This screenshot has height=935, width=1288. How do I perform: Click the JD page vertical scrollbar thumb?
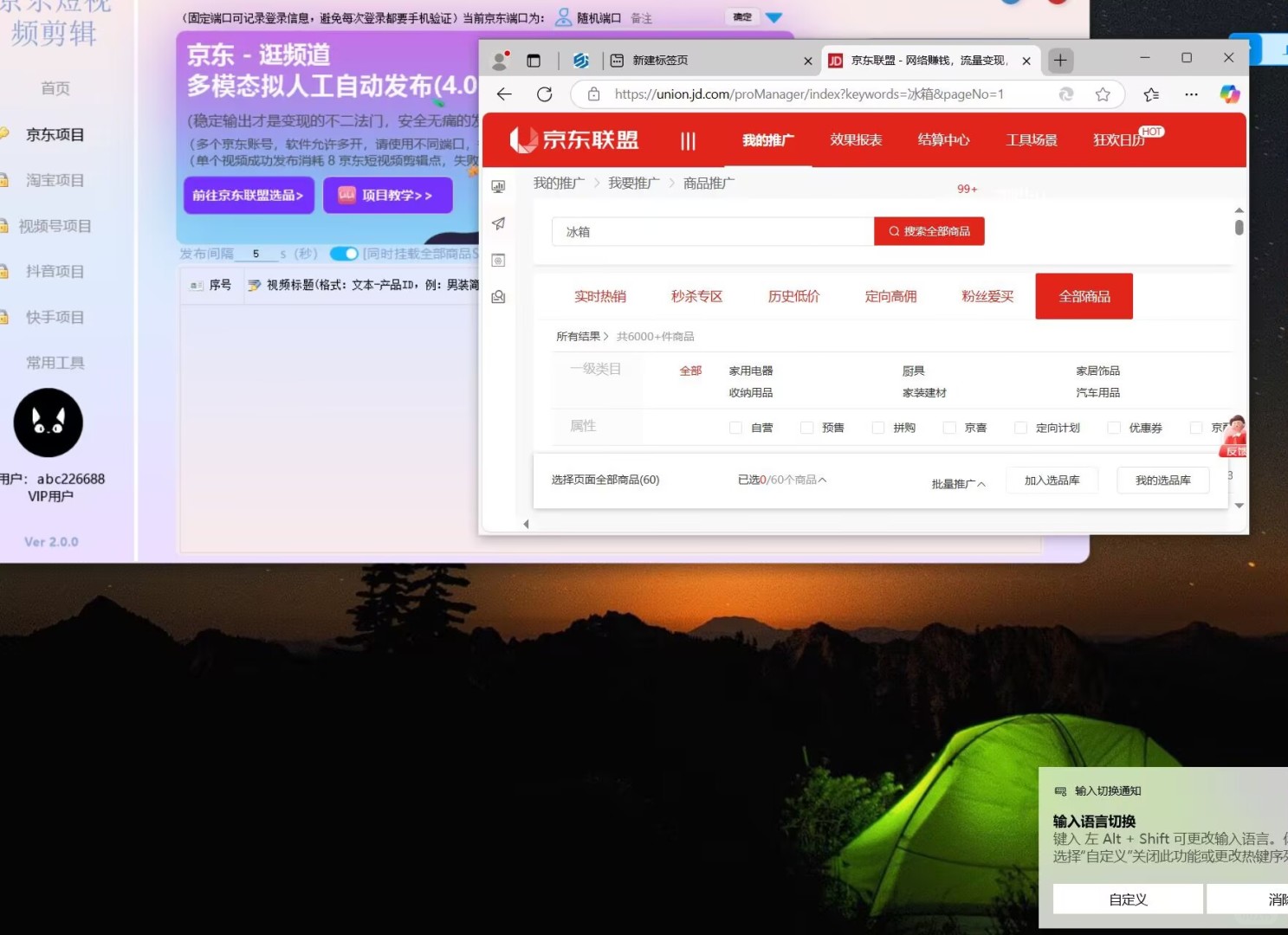tap(1239, 227)
